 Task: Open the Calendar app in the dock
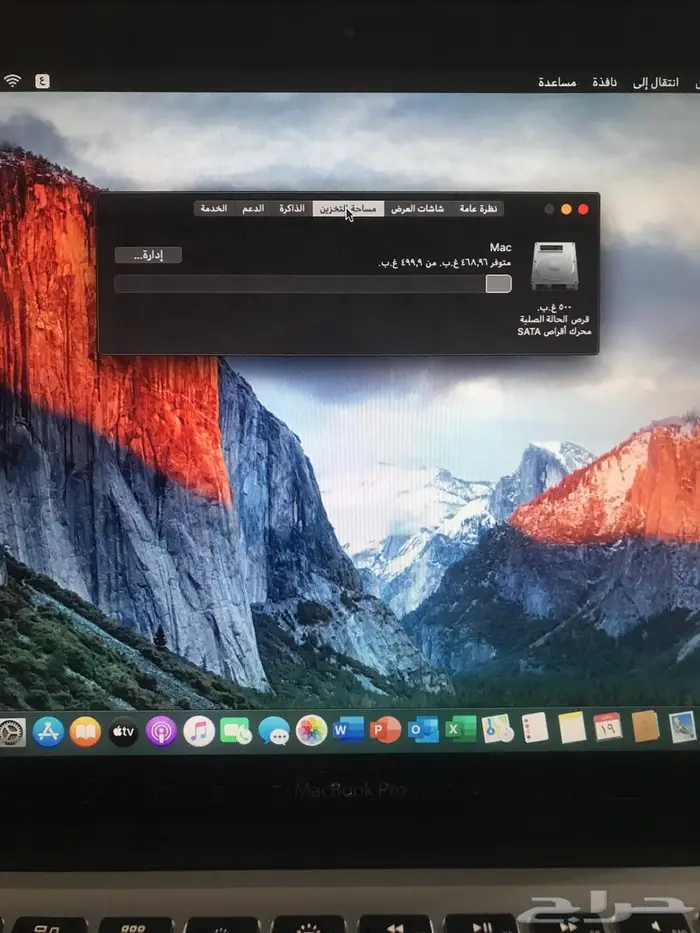(607, 727)
